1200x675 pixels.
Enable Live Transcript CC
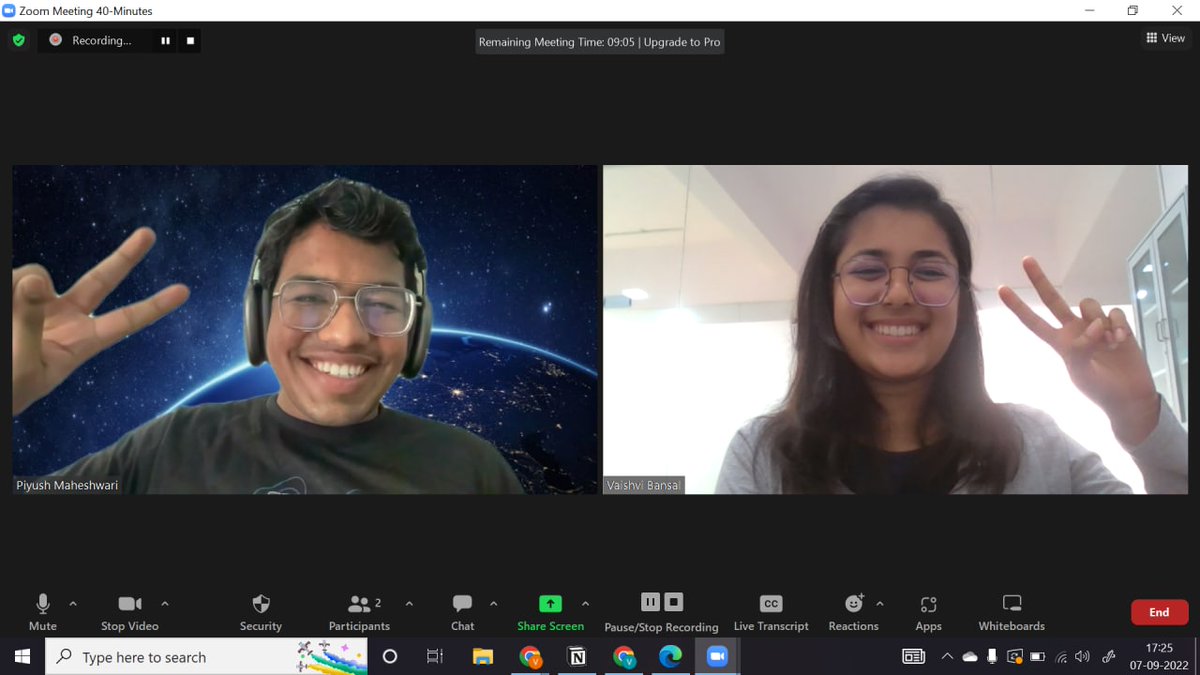coord(771,612)
